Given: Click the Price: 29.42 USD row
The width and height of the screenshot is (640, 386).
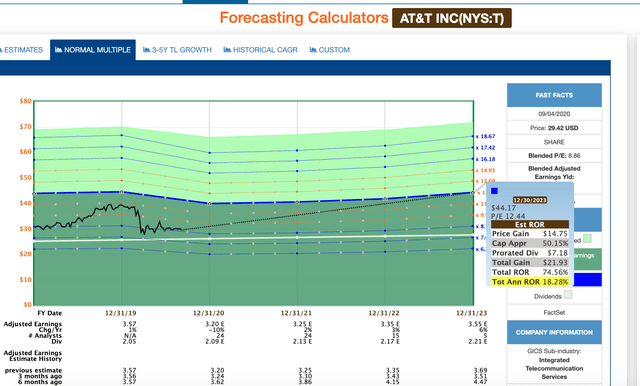Looking at the screenshot, I should coord(554,128).
